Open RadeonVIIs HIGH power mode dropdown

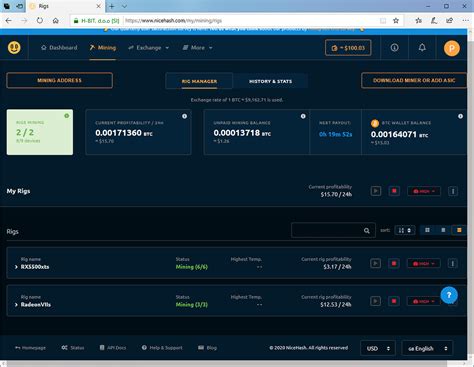tap(423, 301)
